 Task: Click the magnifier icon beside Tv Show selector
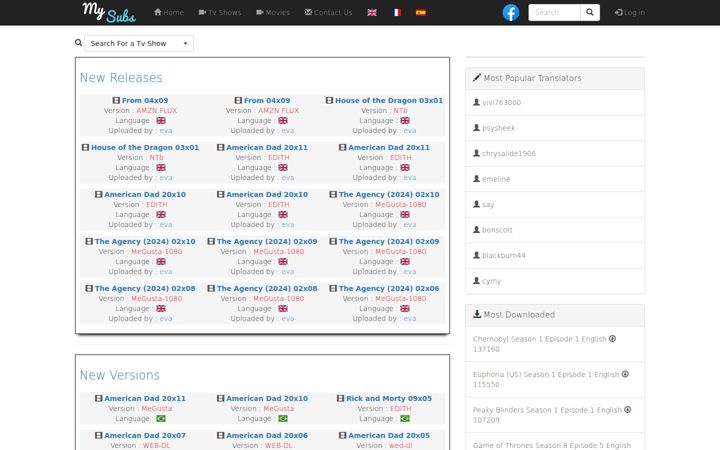tap(79, 43)
